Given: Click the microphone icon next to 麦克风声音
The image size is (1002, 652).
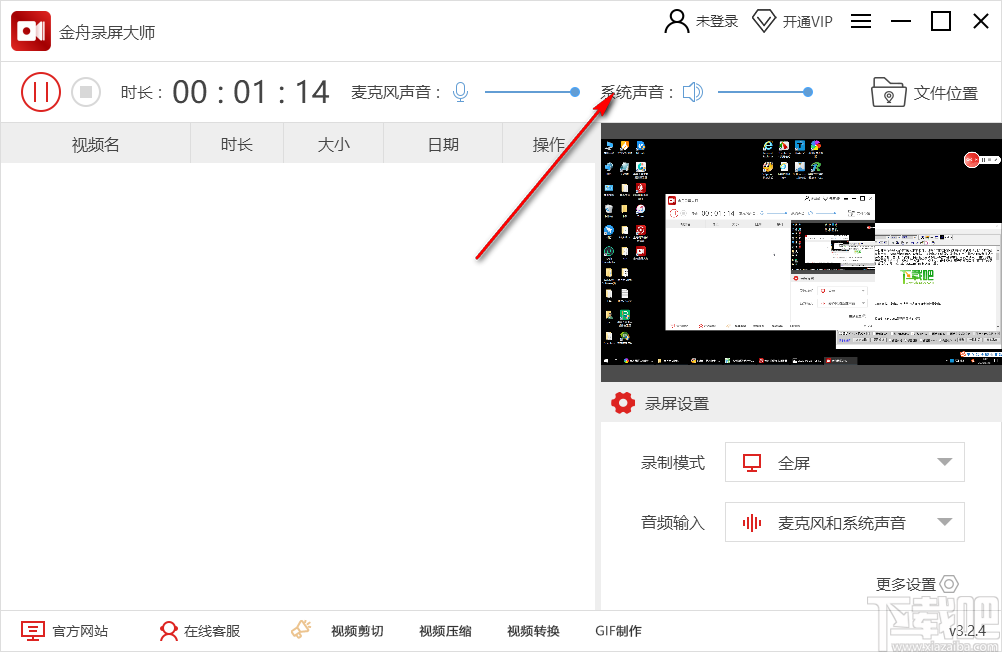Looking at the screenshot, I should click(x=460, y=91).
